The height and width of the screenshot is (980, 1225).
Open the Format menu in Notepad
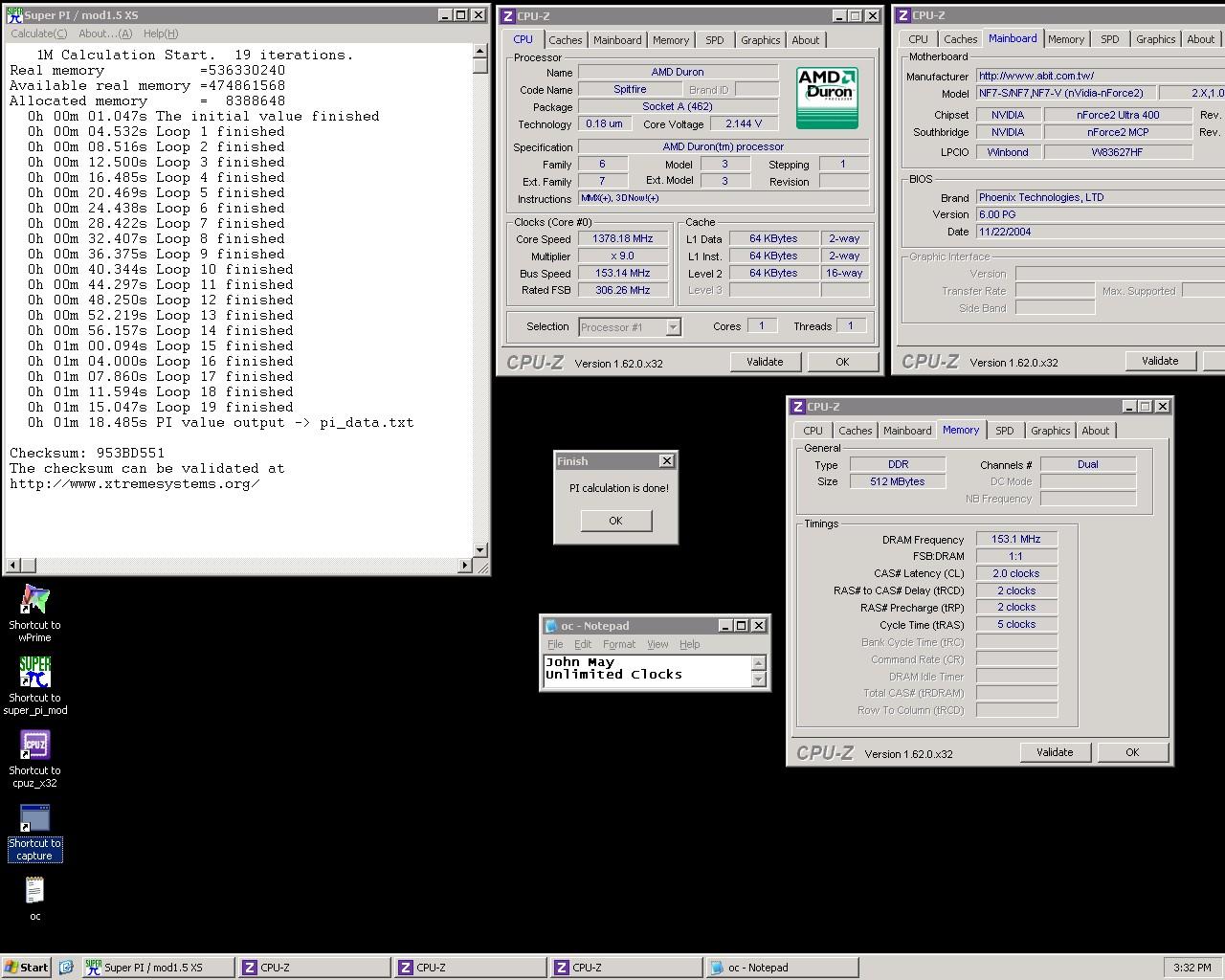pos(619,644)
